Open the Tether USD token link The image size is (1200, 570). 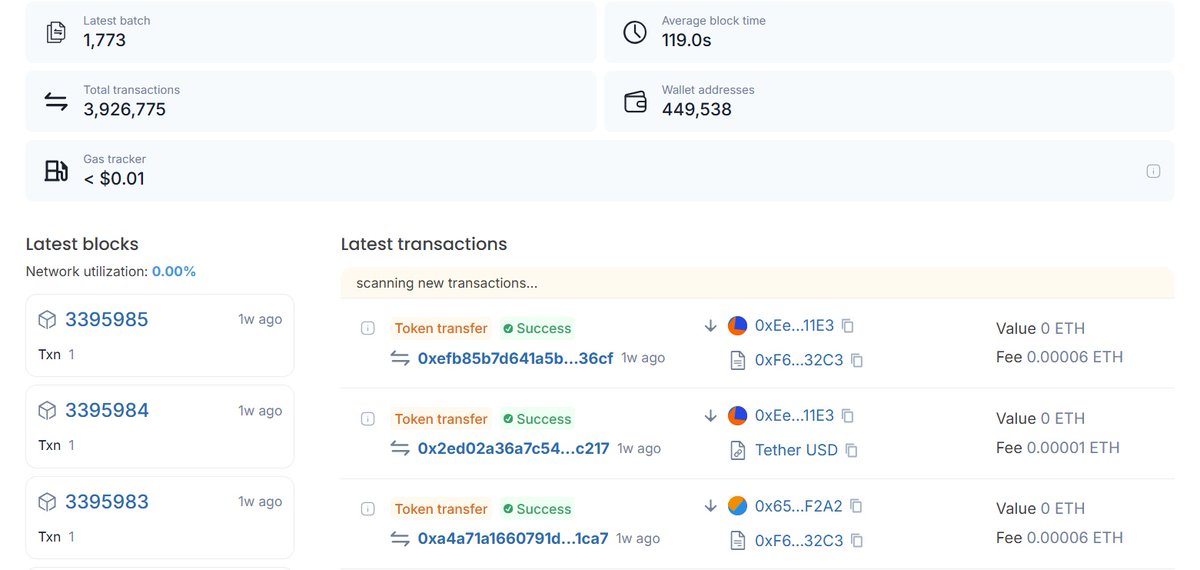point(796,450)
